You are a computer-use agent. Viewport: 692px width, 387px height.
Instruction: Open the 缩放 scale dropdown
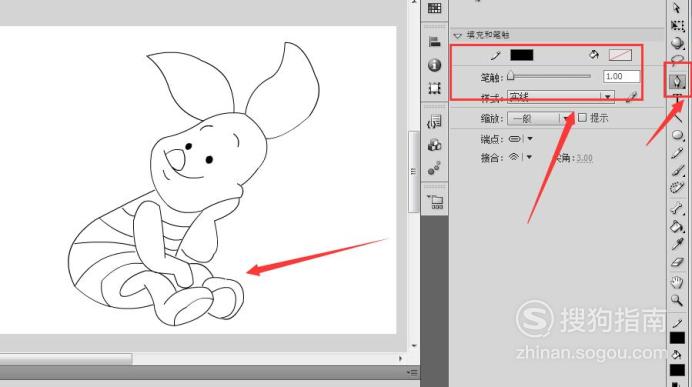(x=540, y=118)
